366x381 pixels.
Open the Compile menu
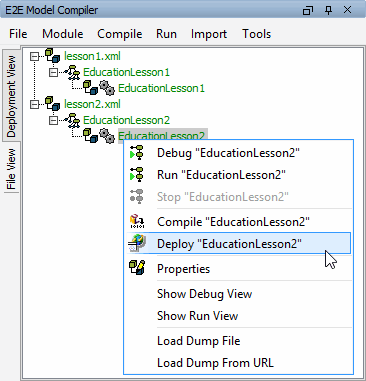tap(120, 34)
